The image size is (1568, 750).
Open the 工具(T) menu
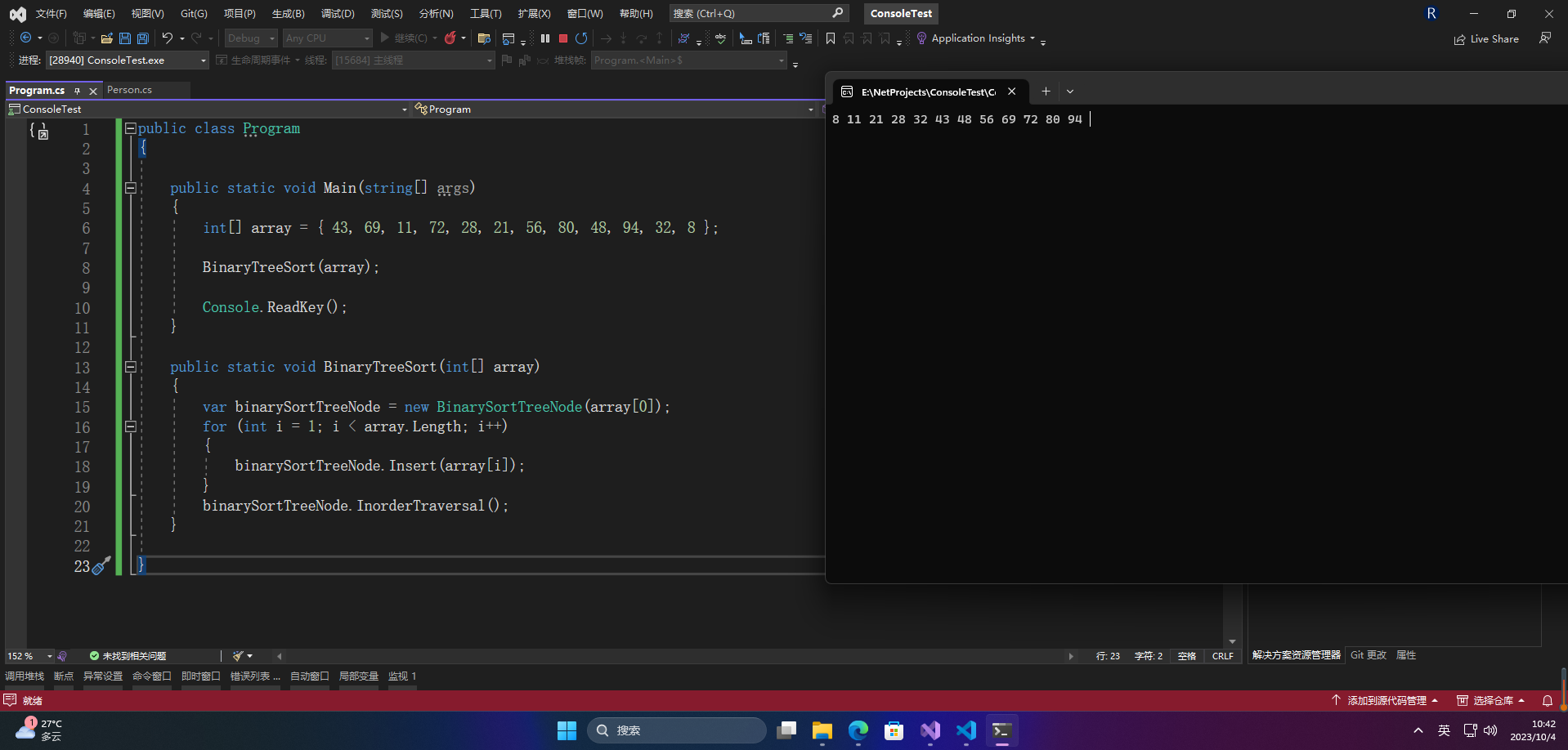click(x=486, y=13)
